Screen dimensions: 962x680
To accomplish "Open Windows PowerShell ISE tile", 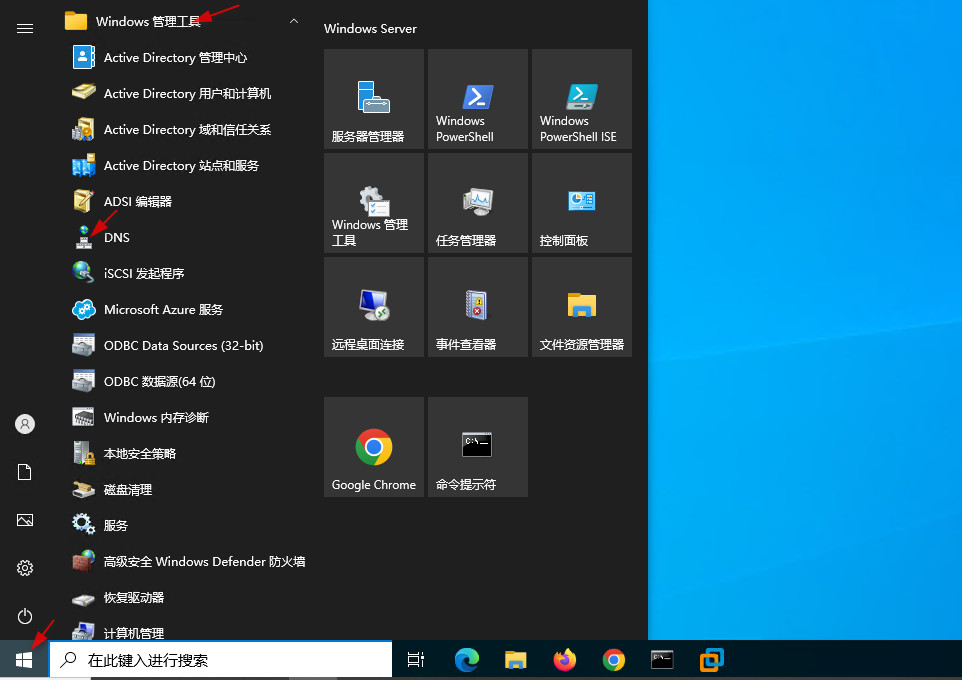I will (x=581, y=99).
